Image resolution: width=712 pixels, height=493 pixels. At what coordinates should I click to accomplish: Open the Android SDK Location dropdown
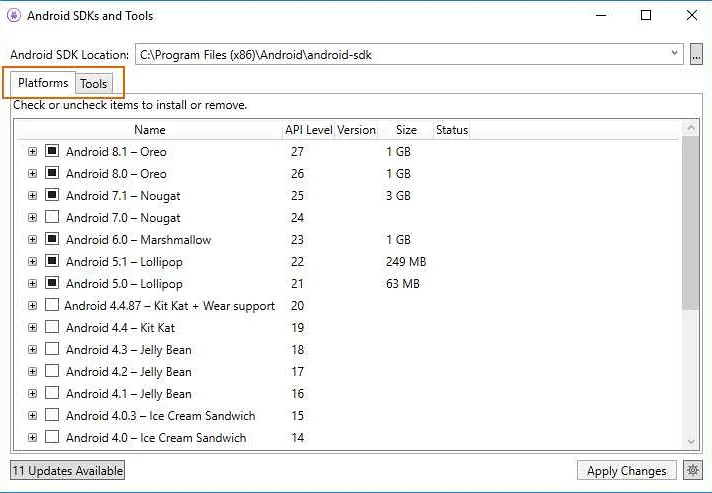coord(674,54)
